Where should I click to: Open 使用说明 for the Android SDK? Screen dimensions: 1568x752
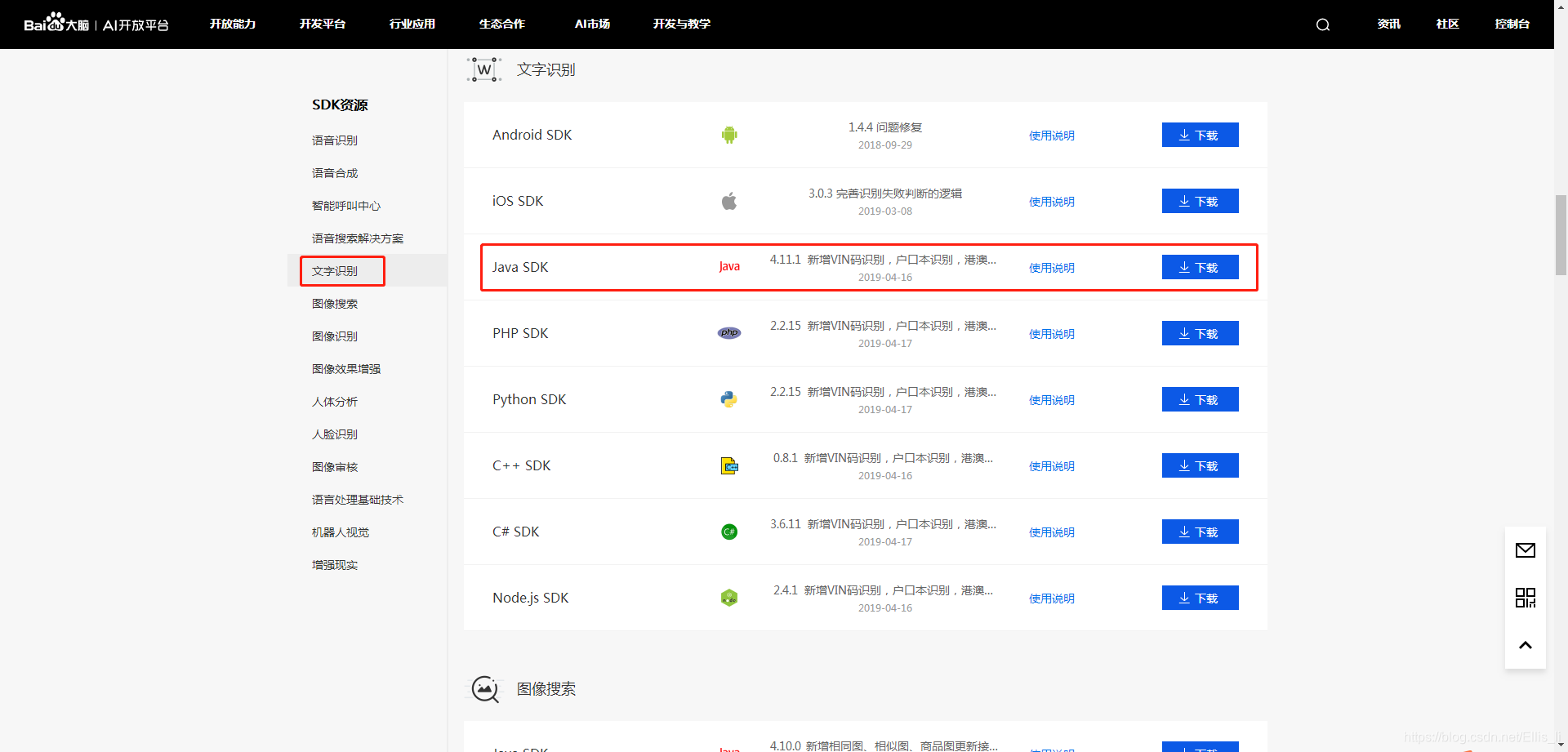click(x=1052, y=136)
